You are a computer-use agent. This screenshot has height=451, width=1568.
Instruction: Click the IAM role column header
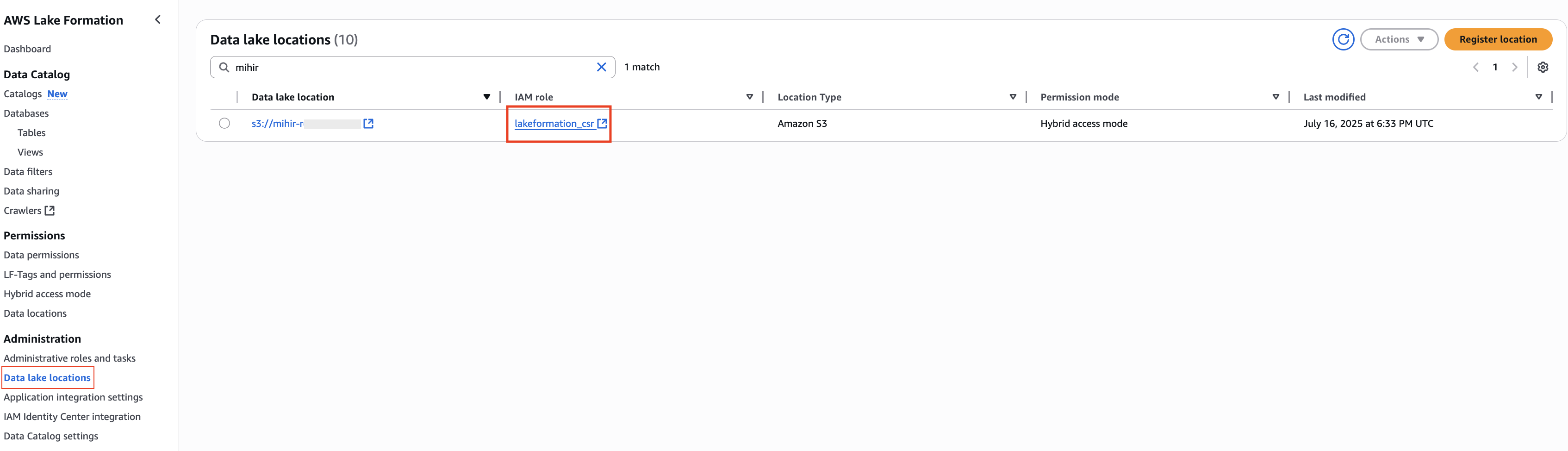tap(534, 97)
